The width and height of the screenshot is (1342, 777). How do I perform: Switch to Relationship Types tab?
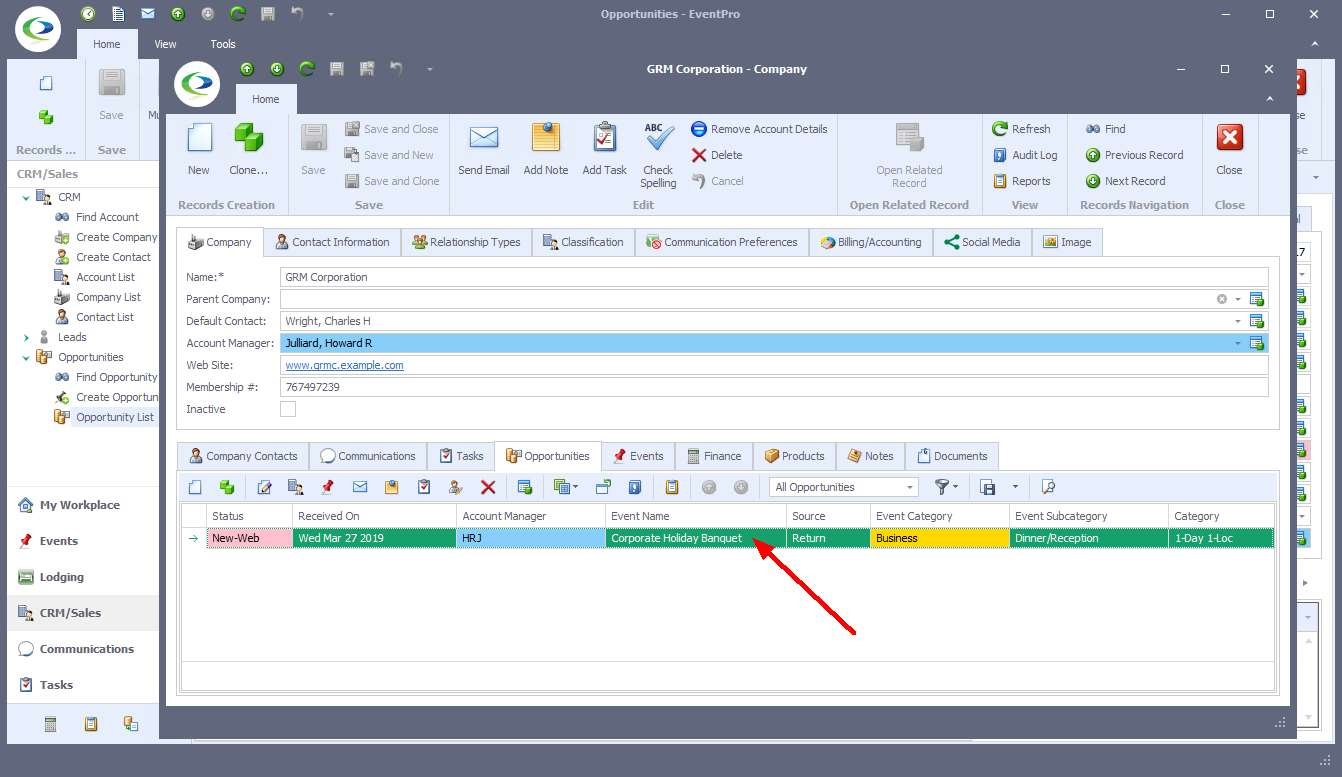tap(467, 242)
